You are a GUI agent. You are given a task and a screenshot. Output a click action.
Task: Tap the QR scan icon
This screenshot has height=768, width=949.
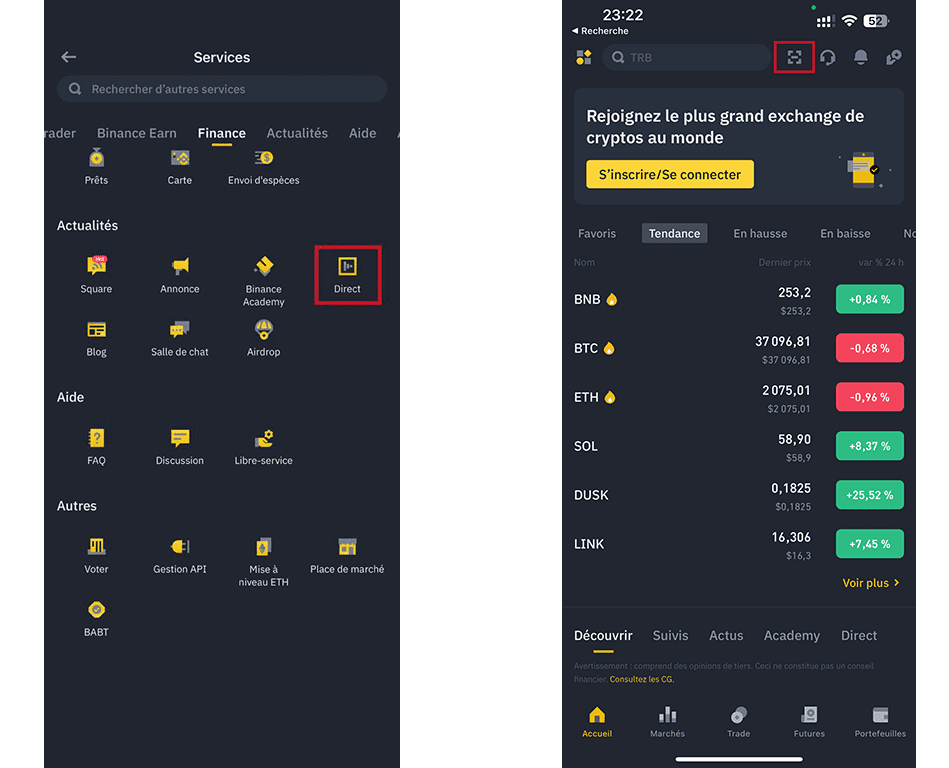794,57
